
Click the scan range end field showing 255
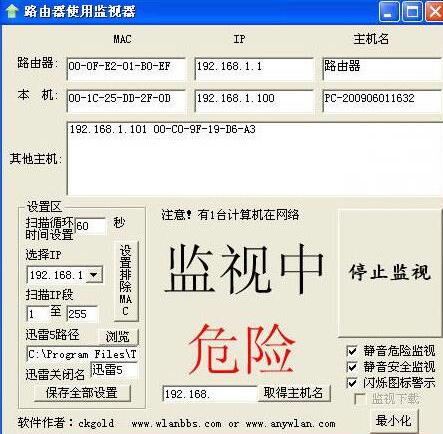click(x=82, y=314)
